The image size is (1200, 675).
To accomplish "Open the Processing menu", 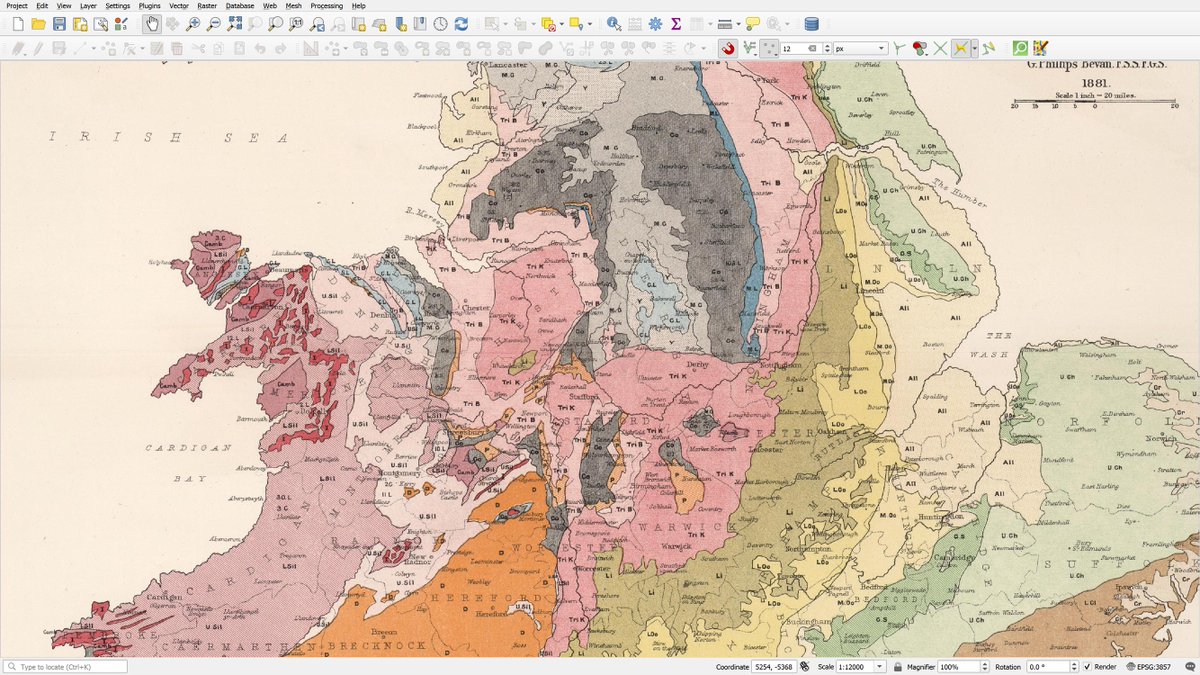I will click(x=328, y=5).
